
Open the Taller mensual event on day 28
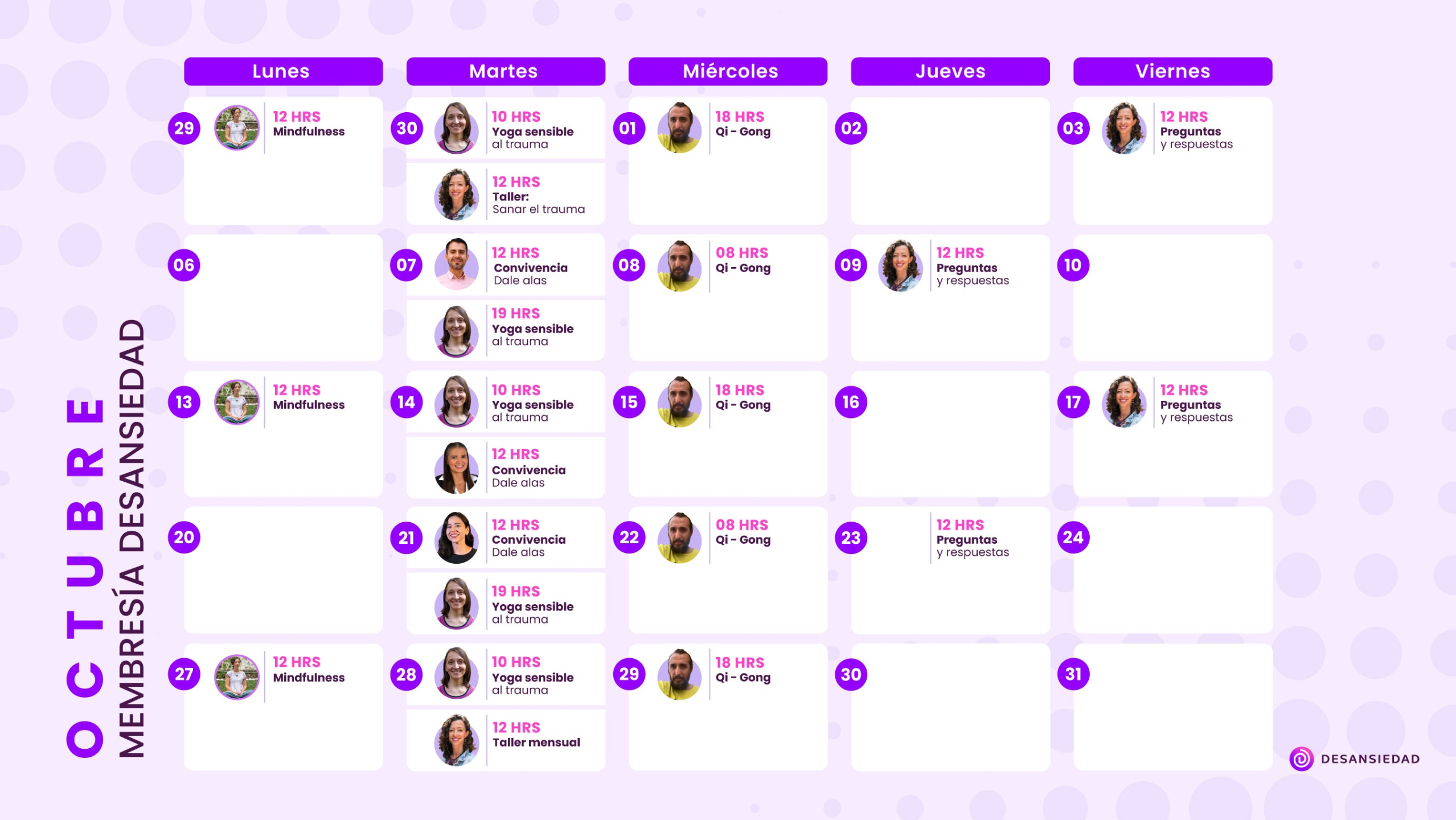click(506, 740)
